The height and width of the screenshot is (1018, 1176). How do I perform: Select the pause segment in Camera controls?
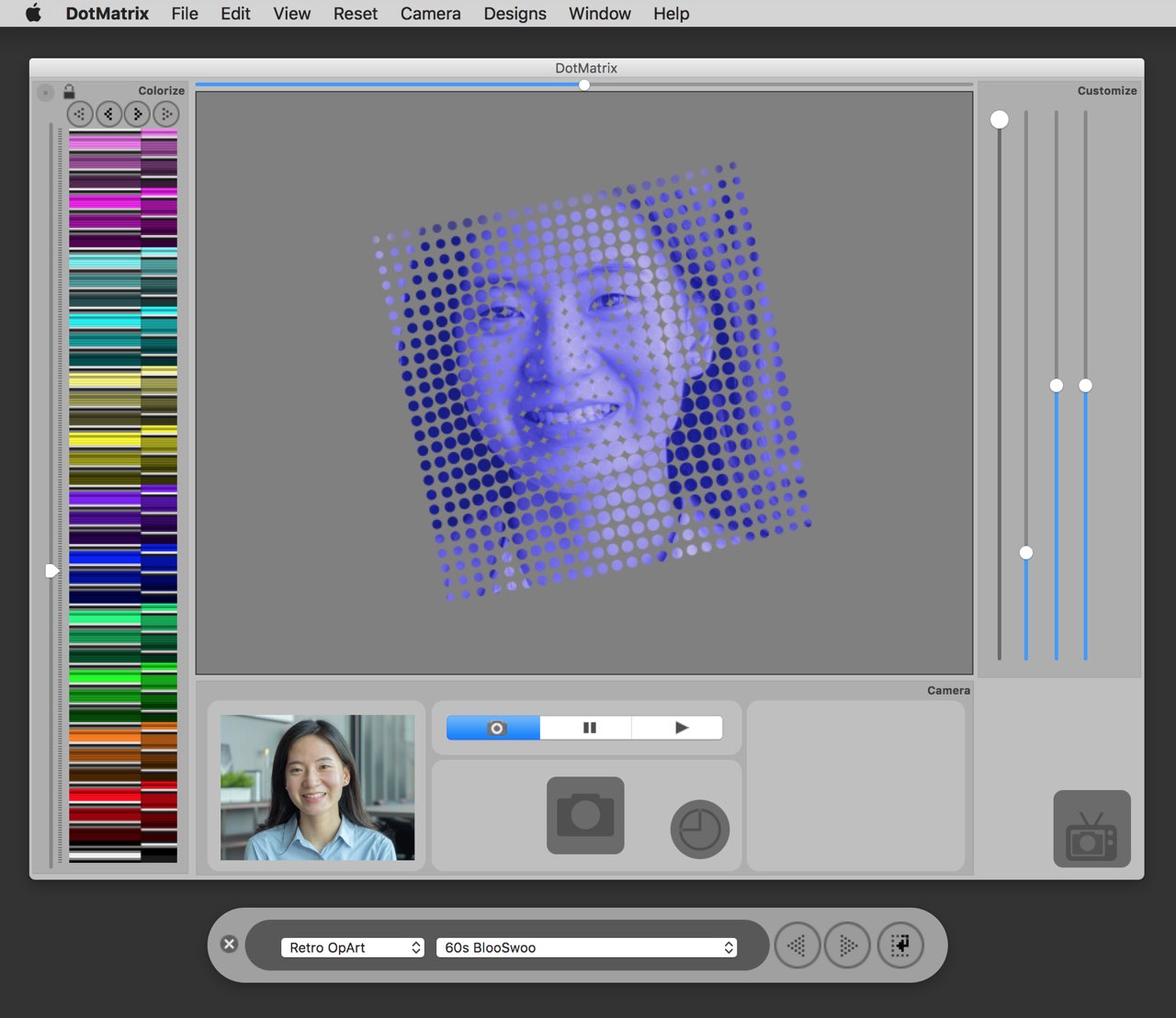coord(589,728)
